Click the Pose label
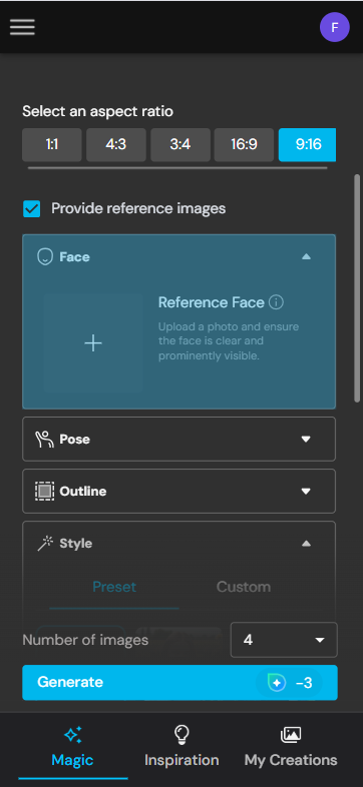This screenshot has width=363, height=787. coord(75,439)
